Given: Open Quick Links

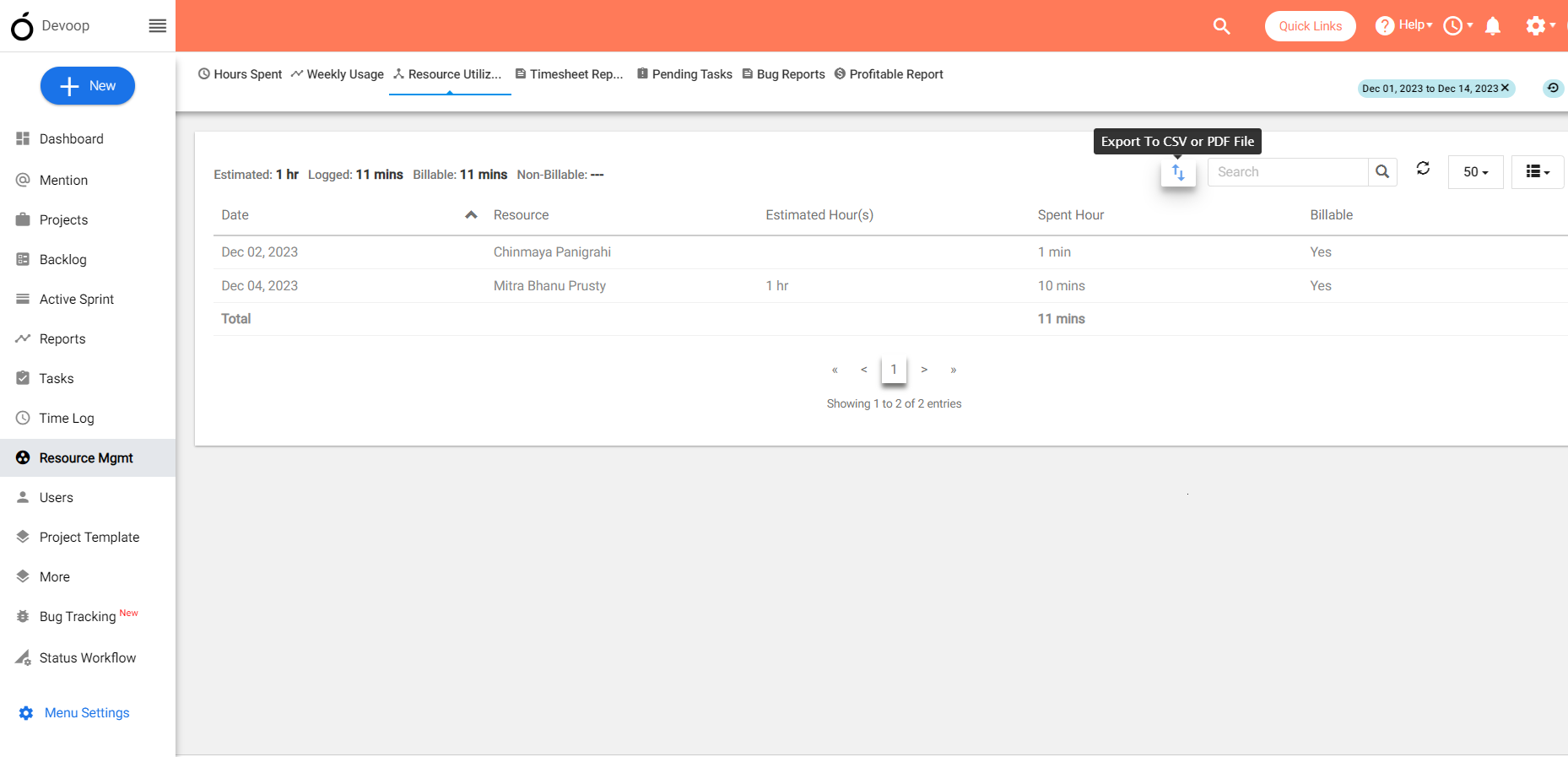Looking at the screenshot, I should coord(1310,26).
